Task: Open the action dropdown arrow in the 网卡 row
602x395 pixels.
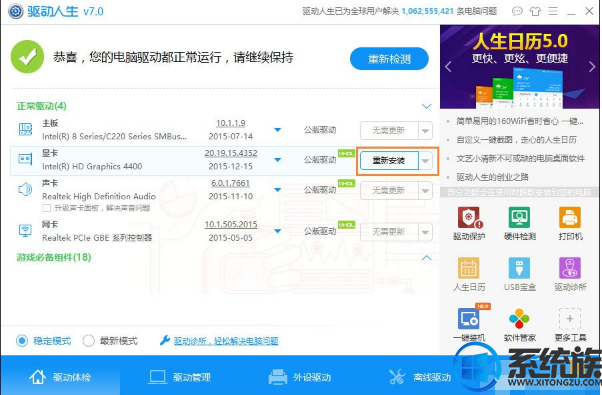Action: [x=425, y=232]
